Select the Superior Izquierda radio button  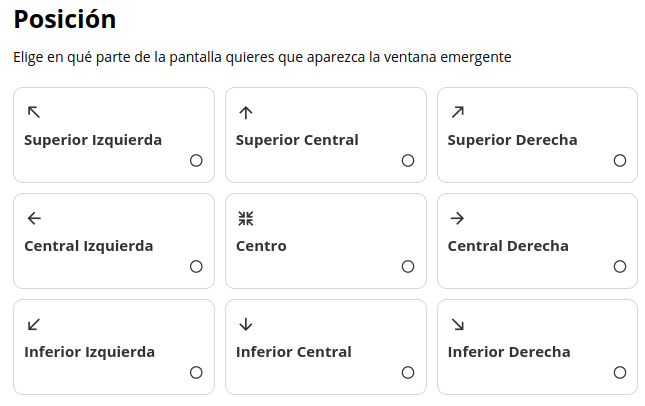pyautogui.click(x=196, y=160)
